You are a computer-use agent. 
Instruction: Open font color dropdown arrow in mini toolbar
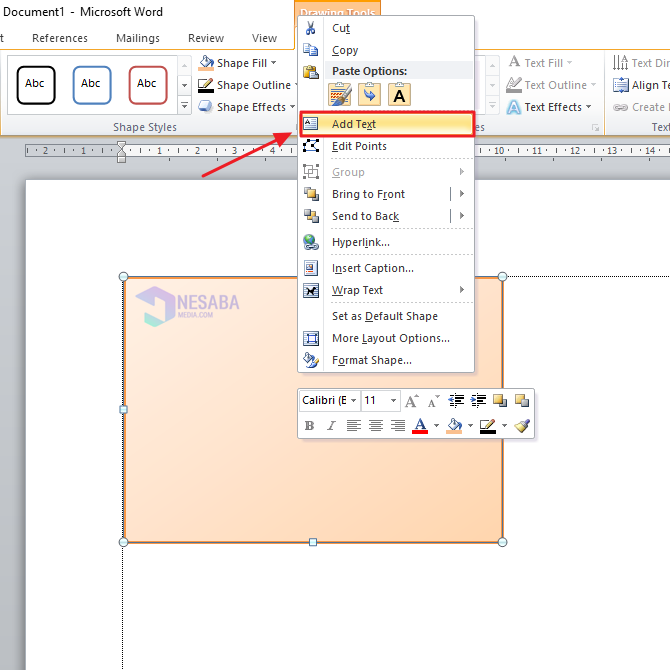click(436, 426)
